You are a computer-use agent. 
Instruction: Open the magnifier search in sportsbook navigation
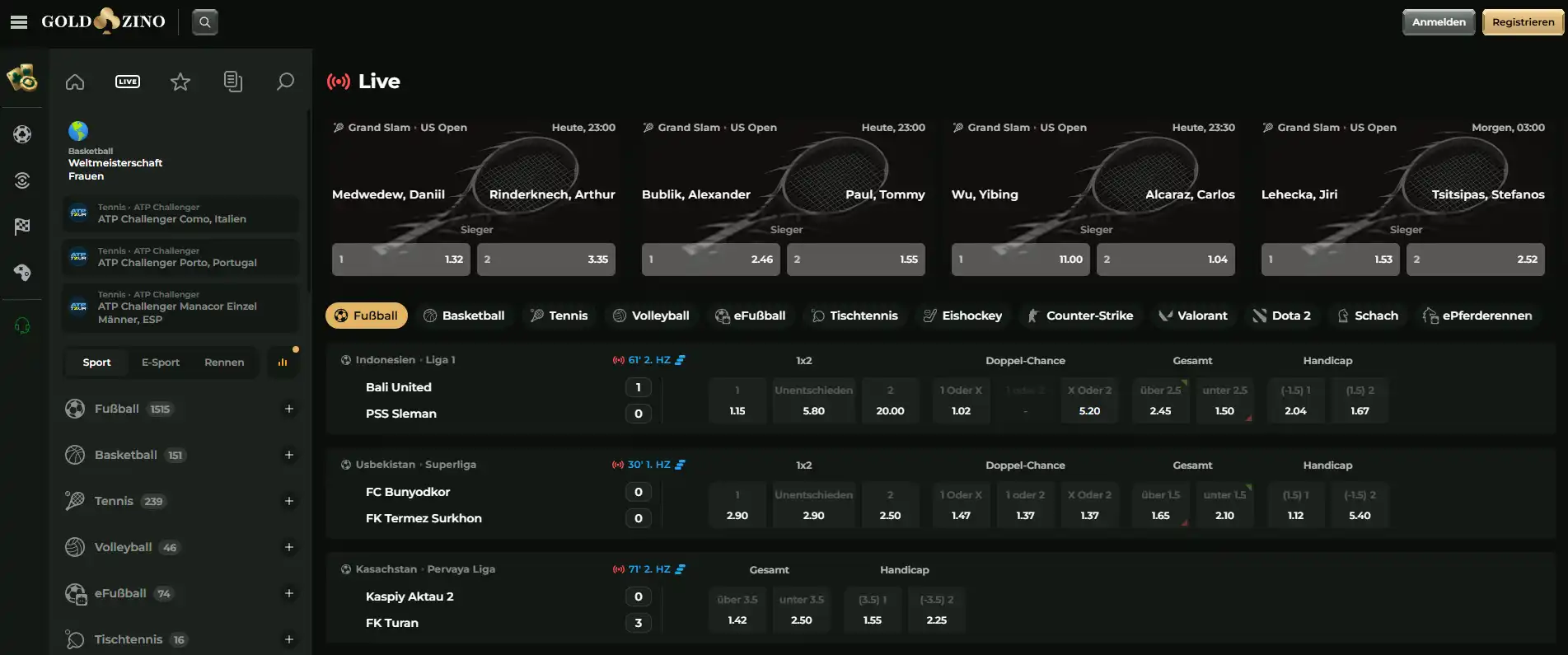click(x=285, y=82)
